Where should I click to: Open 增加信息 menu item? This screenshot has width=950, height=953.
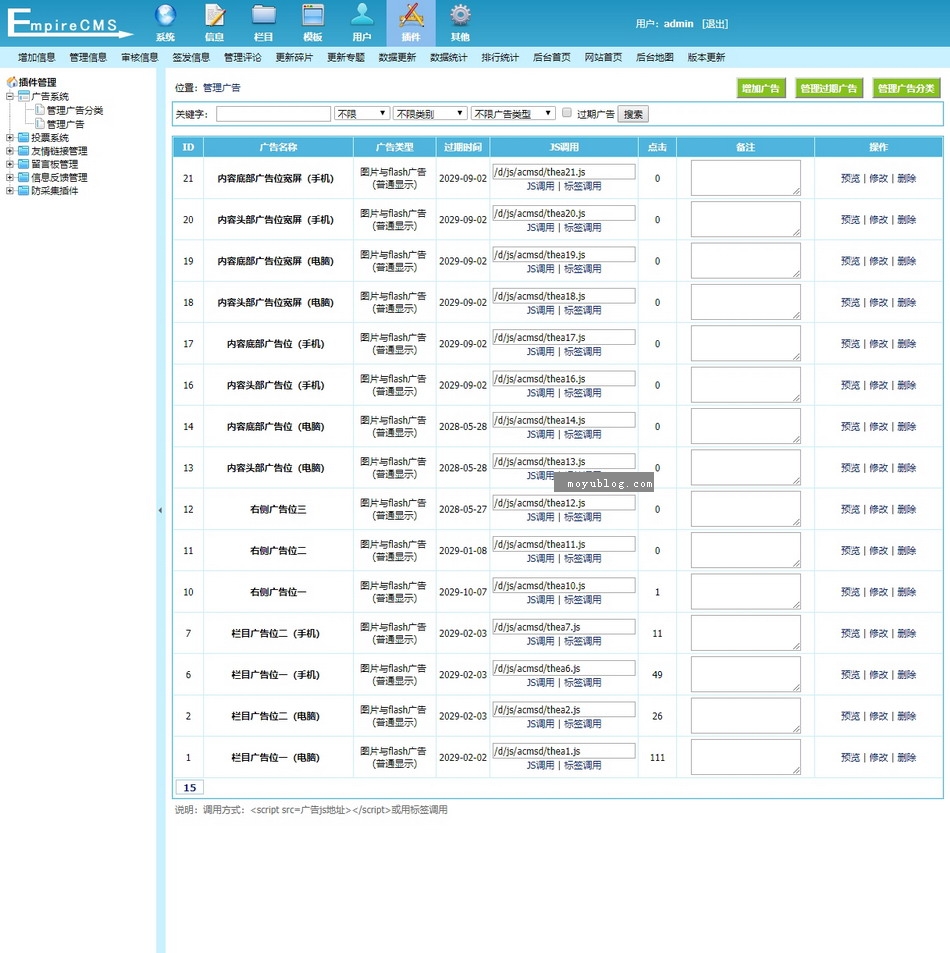tap(37, 57)
